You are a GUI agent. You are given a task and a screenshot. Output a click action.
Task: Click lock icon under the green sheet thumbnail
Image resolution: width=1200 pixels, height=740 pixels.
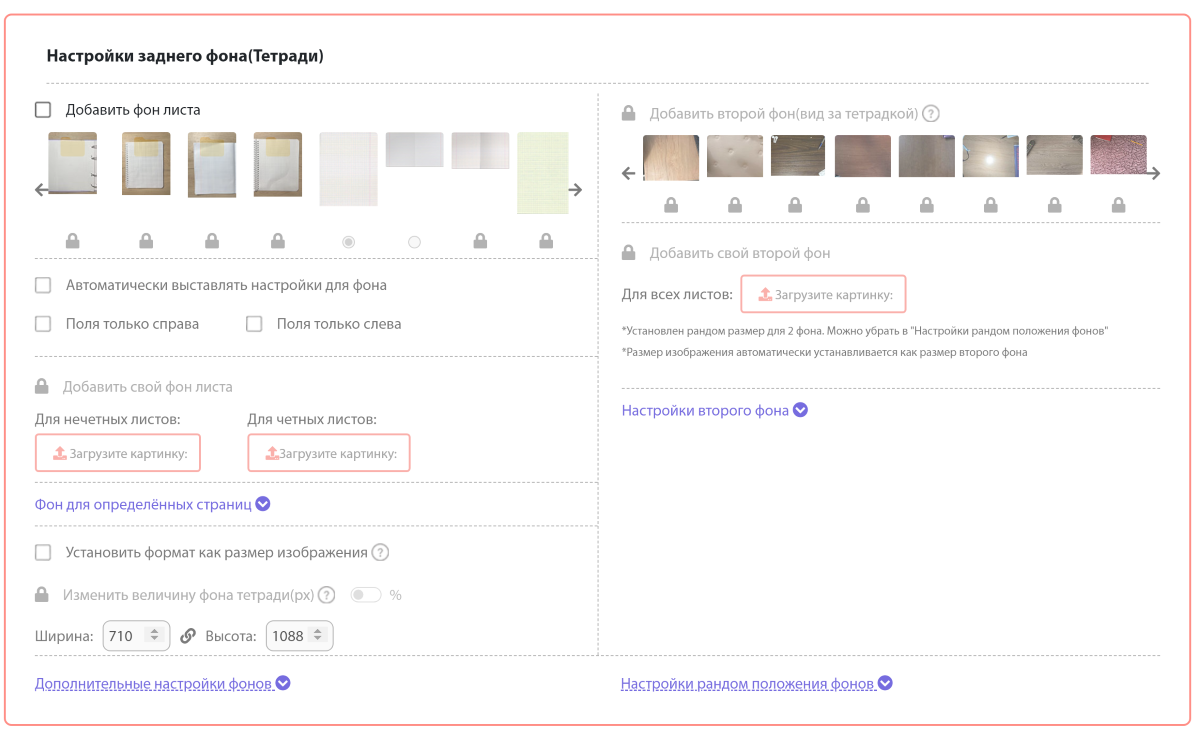coord(546,241)
